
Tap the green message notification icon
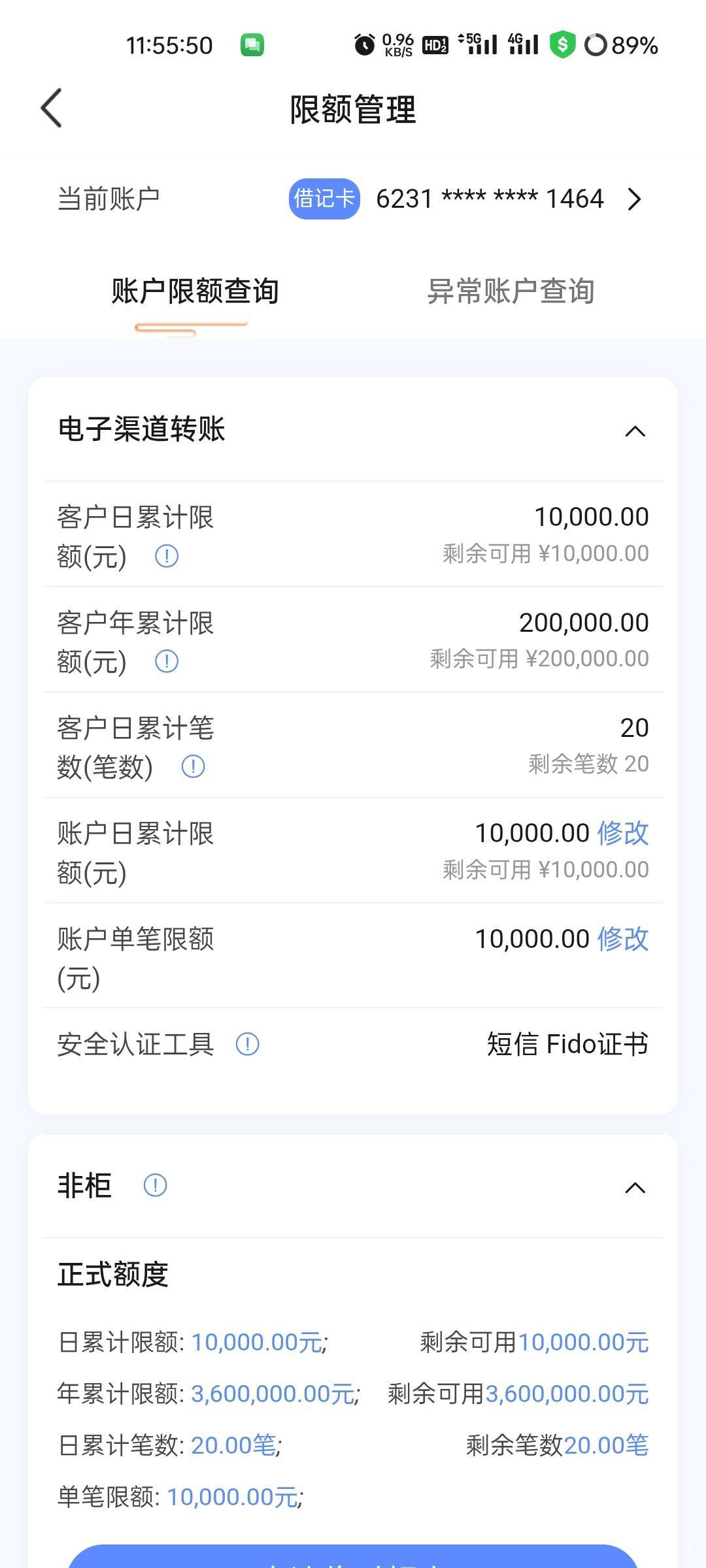(252, 45)
